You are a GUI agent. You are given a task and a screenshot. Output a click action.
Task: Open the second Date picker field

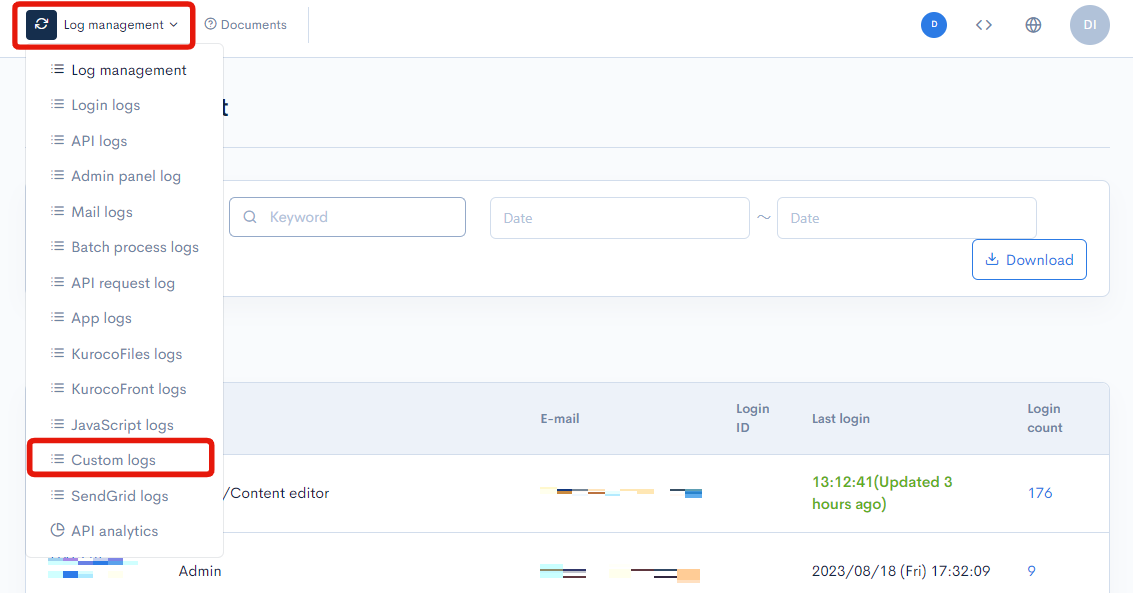906,217
